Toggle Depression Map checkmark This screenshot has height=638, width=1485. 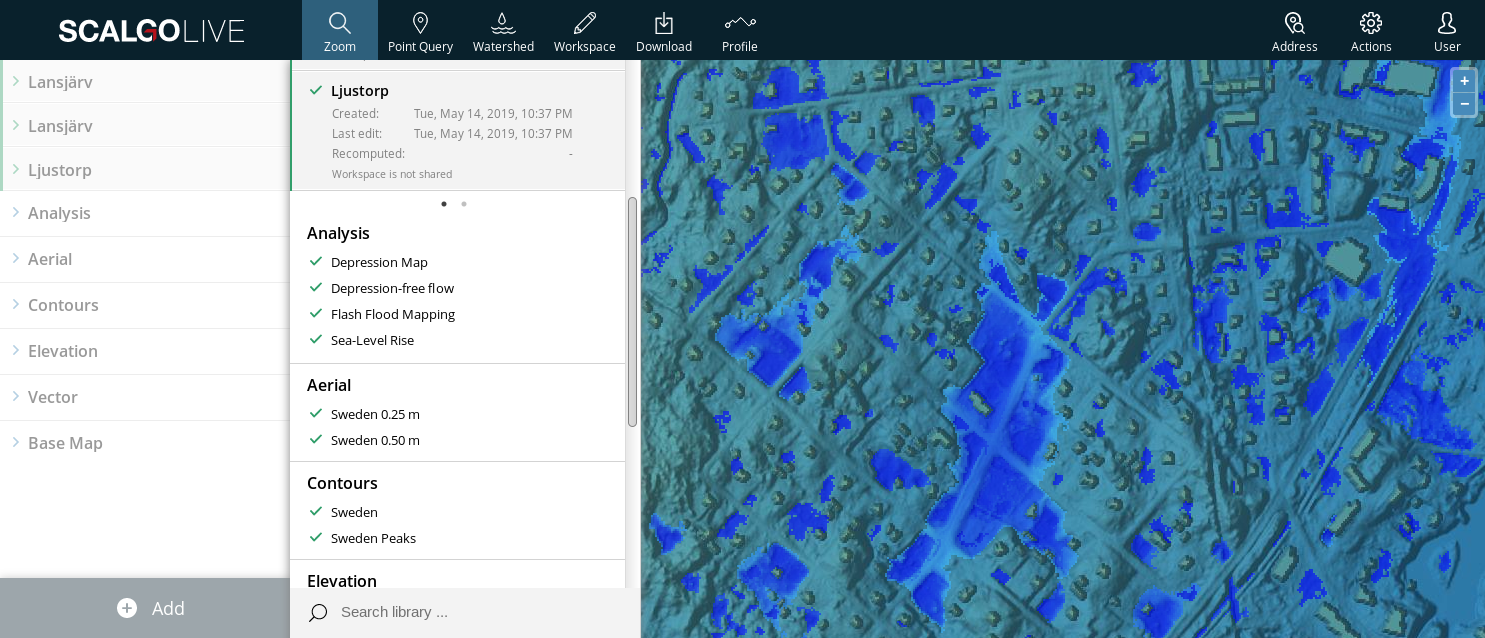316,262
